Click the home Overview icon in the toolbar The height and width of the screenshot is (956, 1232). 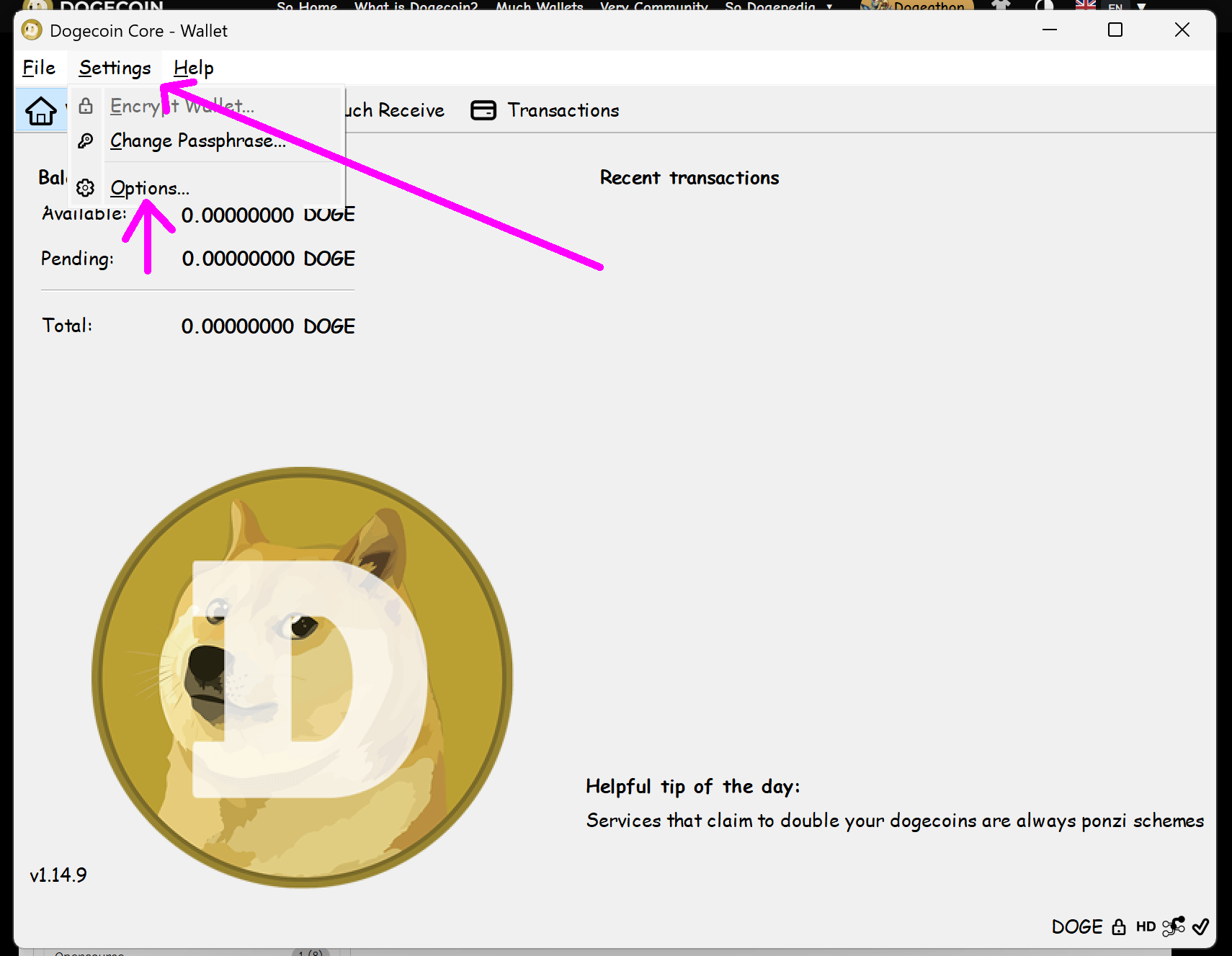[x=41, y=110]
